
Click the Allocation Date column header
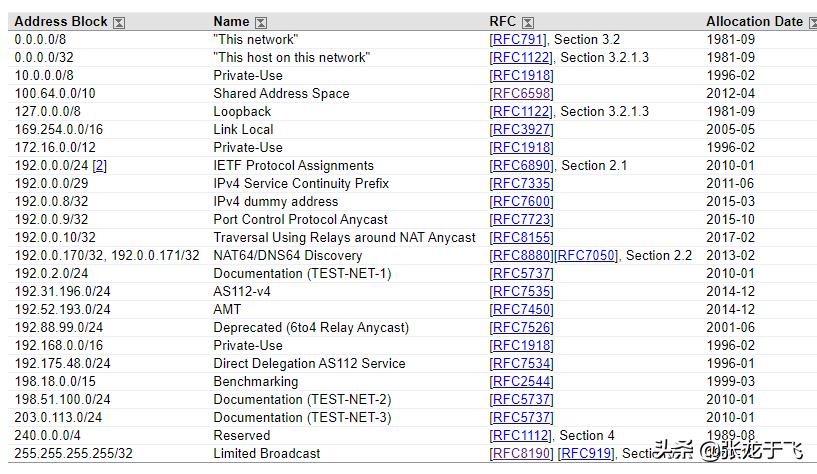tap(754, 22)
